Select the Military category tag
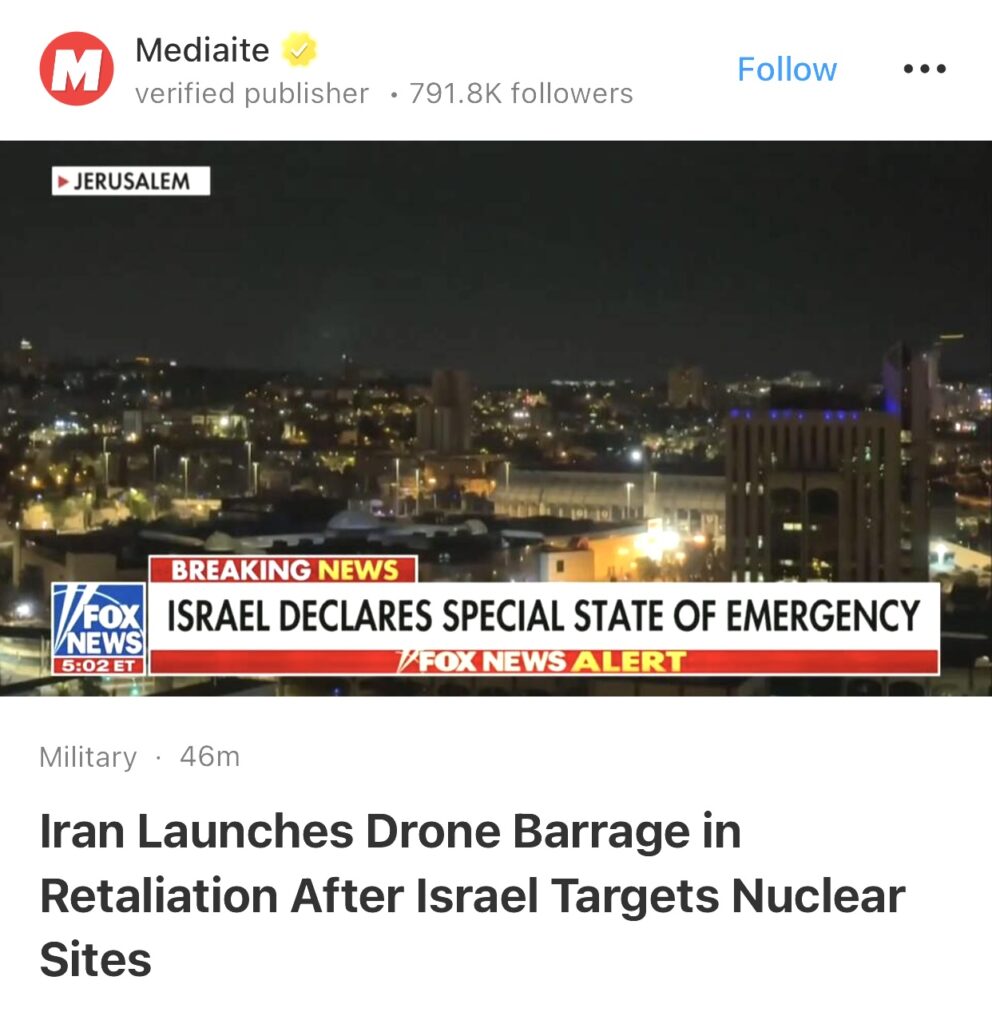This screenshot has height=1024, width=992. (x=88, y=758)
